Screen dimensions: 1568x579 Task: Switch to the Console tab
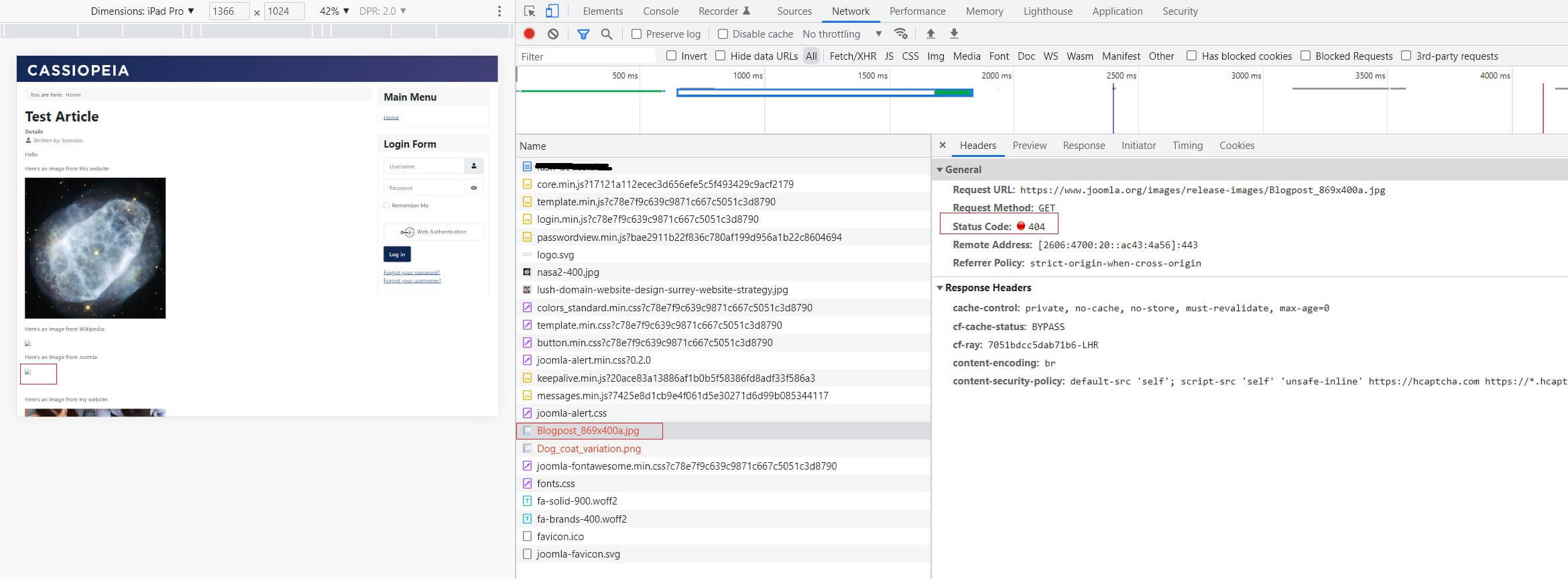click(x=660, y=11)
